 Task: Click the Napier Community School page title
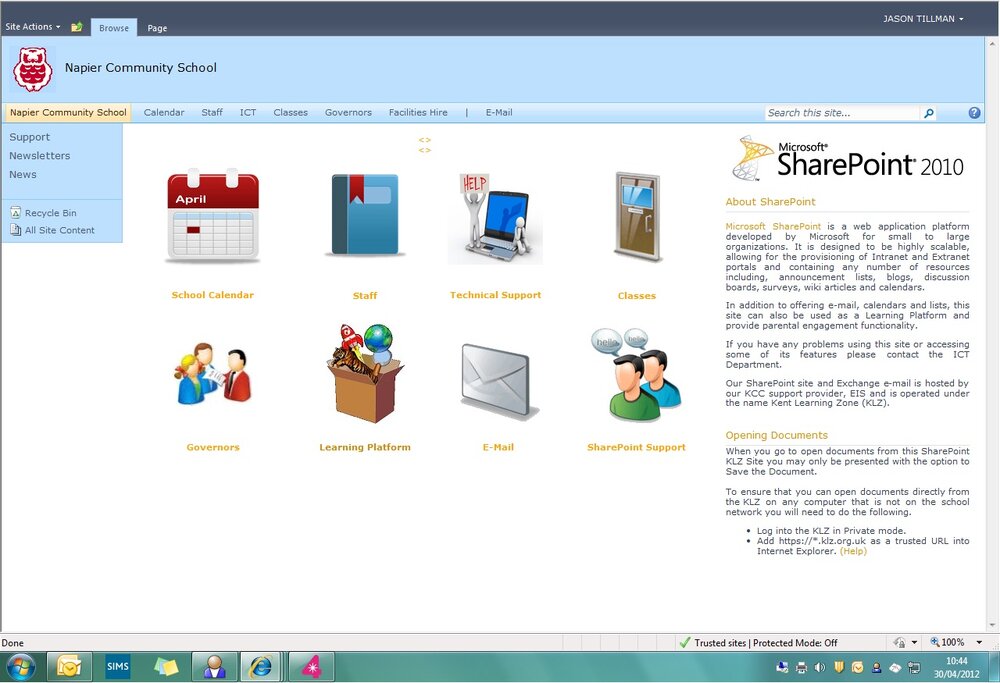pyautogui.click(x=141, y=68)
